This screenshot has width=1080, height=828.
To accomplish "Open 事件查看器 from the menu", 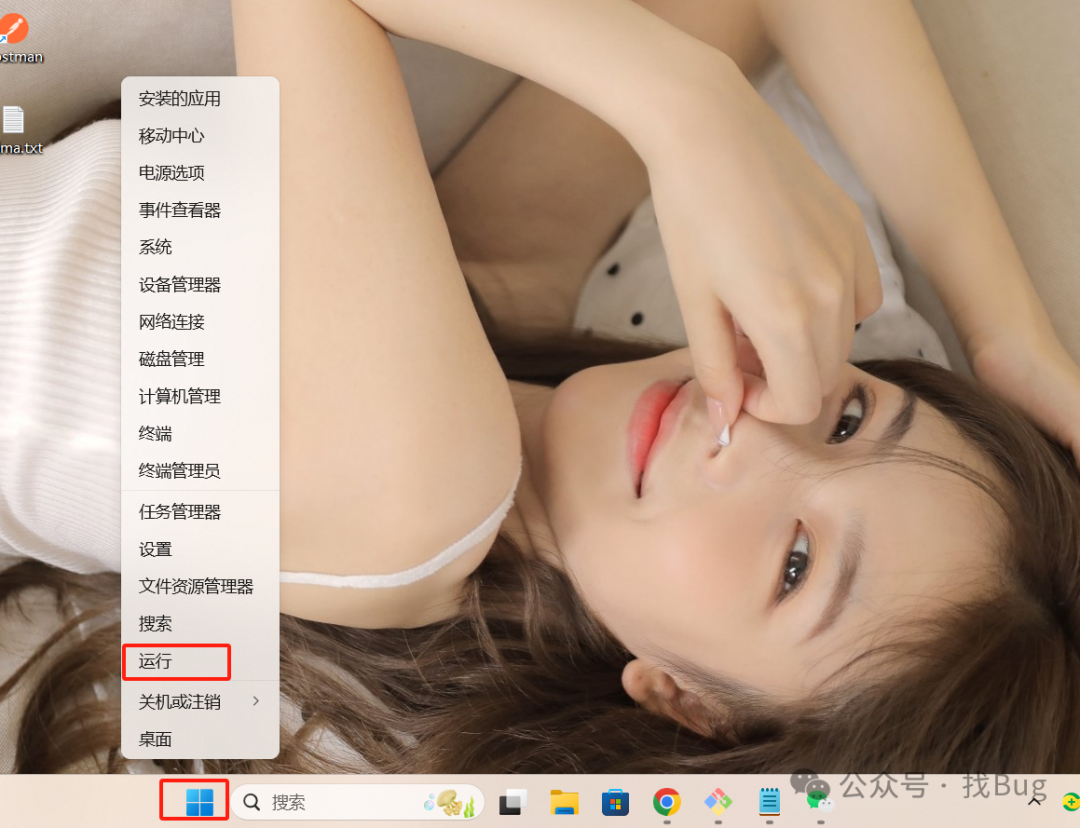I will 200,210.
